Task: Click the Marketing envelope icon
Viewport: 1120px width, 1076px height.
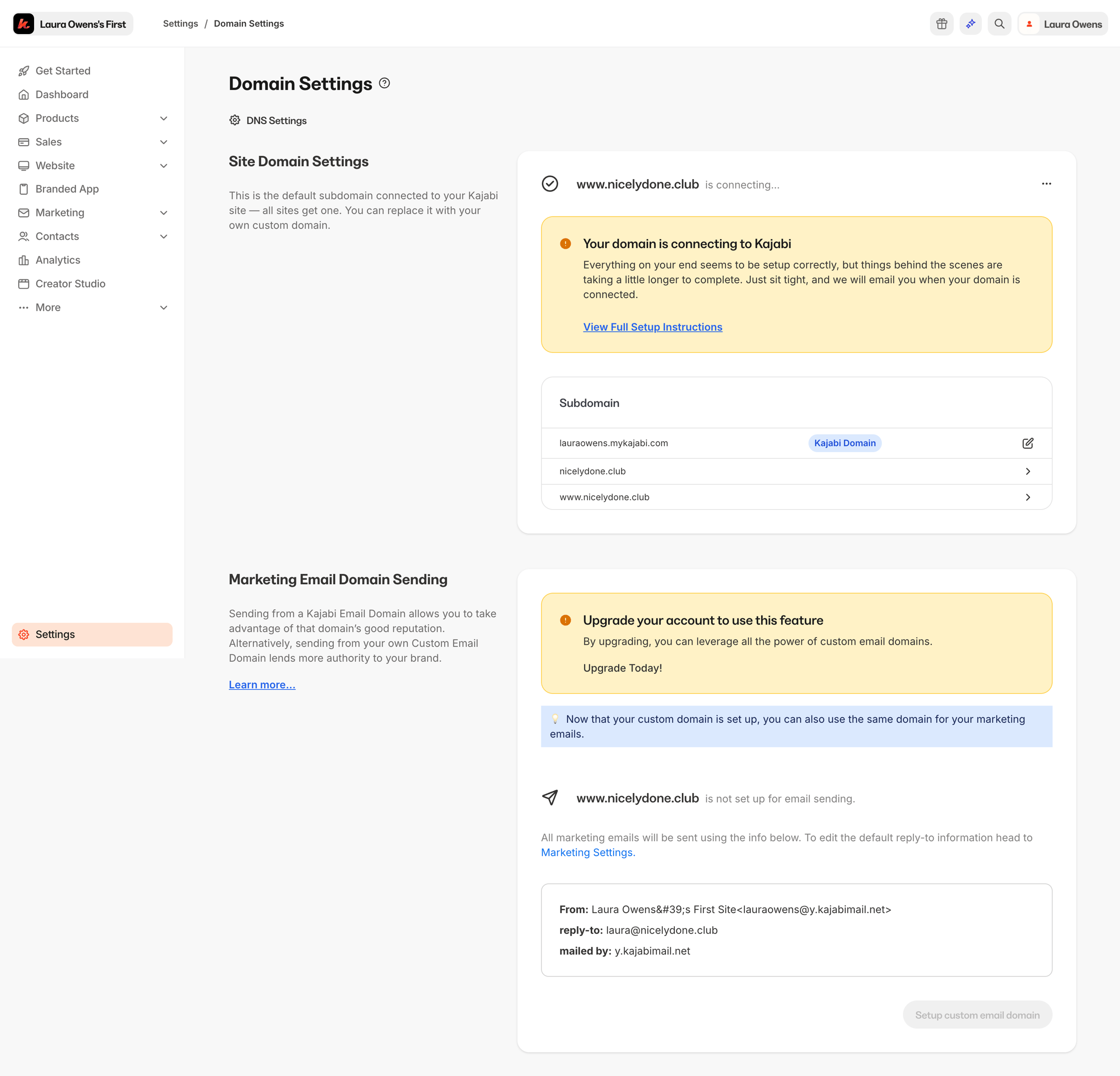Action: point(23,213)
